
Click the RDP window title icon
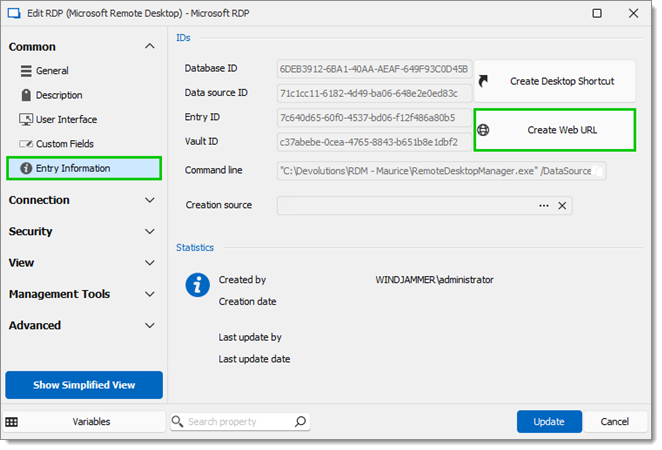tap(14, 14)
